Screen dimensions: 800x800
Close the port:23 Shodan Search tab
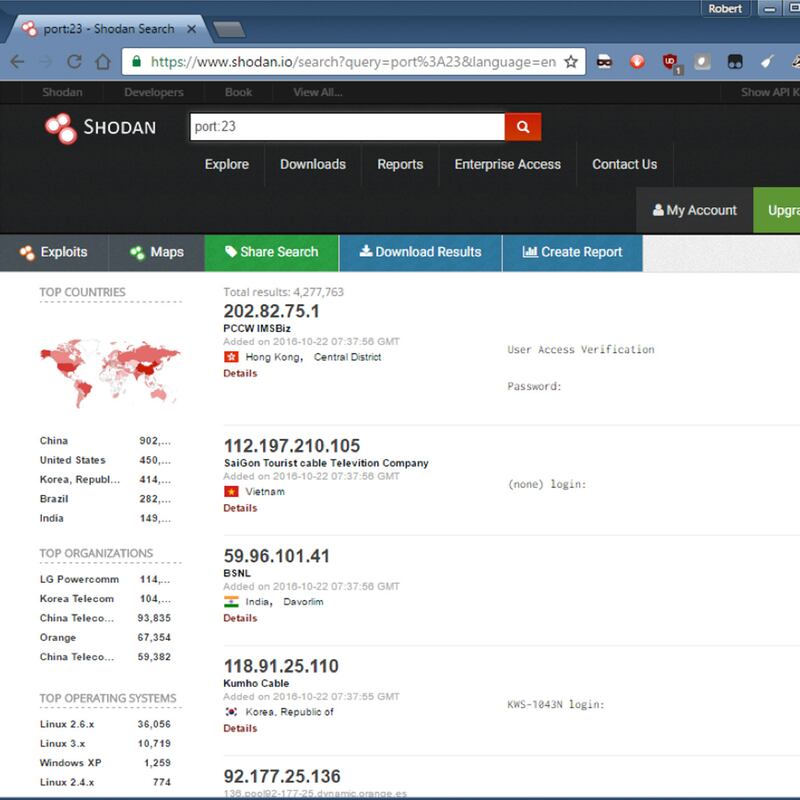point(193,29)
